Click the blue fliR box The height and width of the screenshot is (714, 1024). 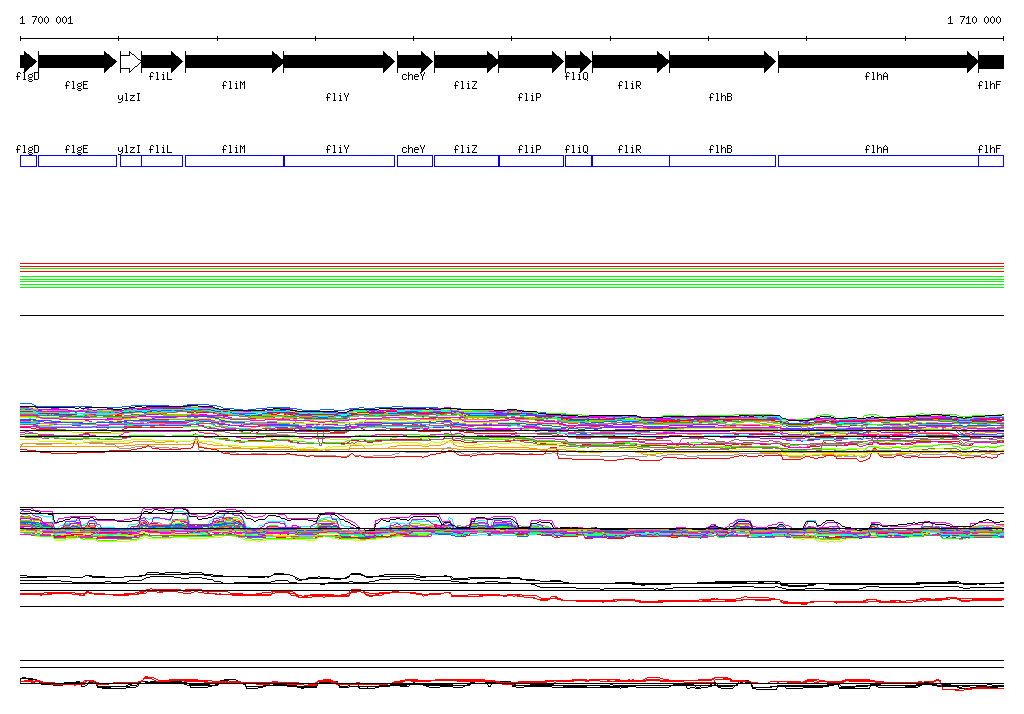(x=631, y=161)
